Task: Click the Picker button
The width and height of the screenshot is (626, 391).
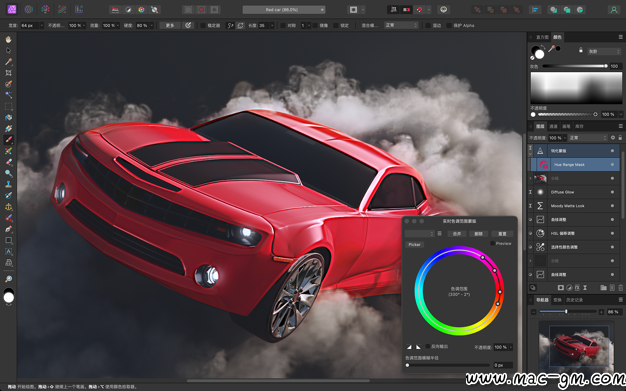Action: pos(414,244)
